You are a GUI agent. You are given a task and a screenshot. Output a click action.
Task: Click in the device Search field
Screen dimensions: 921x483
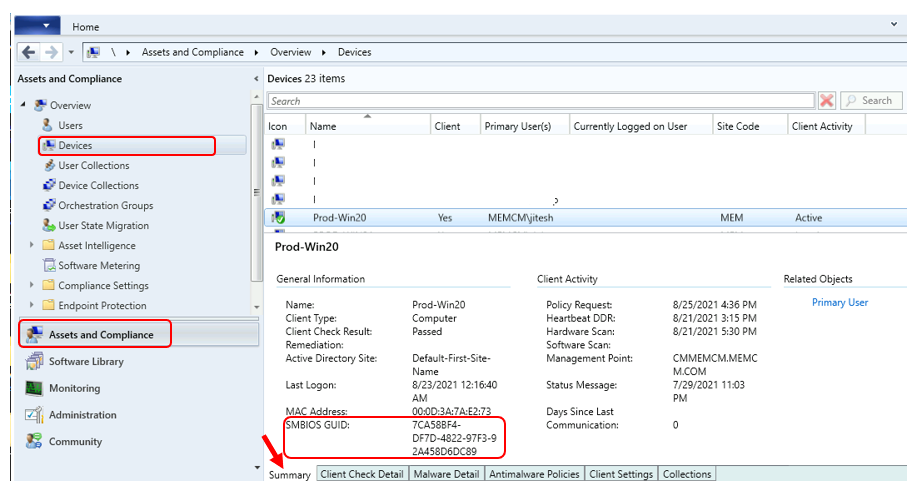tap(540, 101)
